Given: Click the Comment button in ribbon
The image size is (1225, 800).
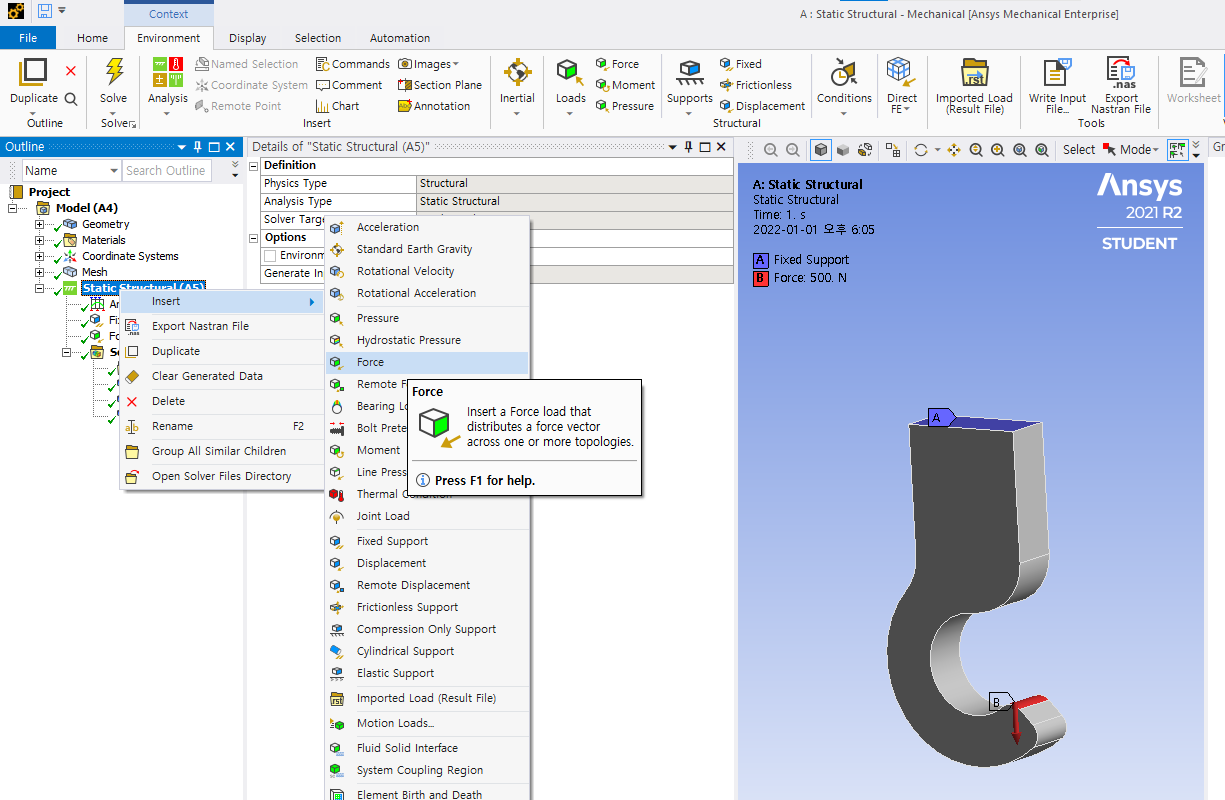Looking at the screenshot, I should click(349, 85).
